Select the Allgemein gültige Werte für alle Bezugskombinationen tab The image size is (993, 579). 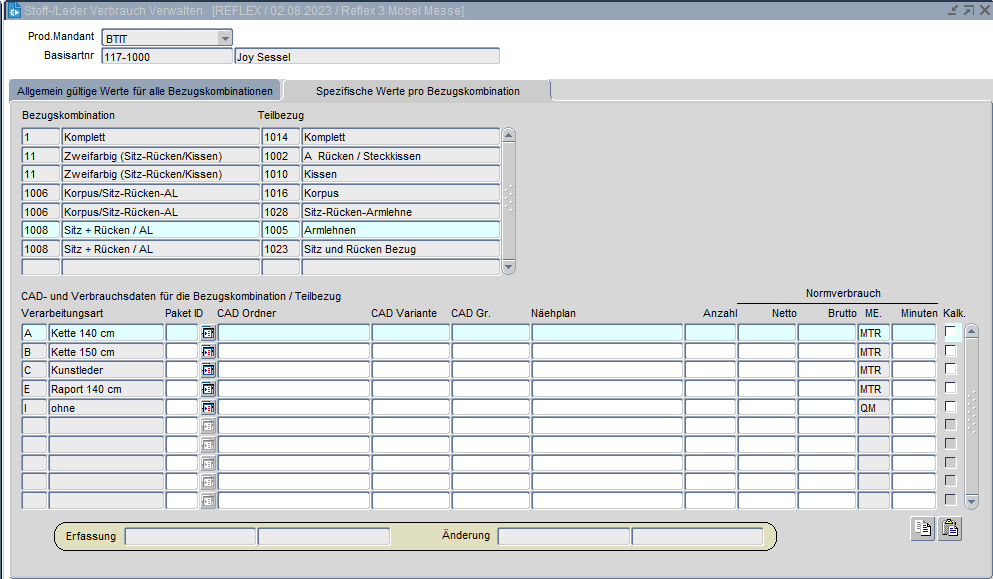click(x=145, y=91)
